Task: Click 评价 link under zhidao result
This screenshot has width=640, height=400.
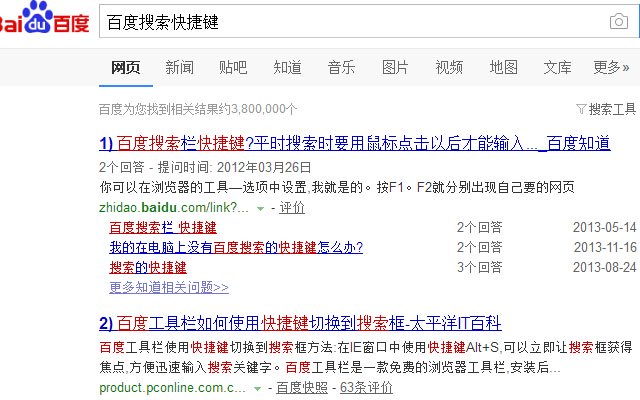Action: 292,208
